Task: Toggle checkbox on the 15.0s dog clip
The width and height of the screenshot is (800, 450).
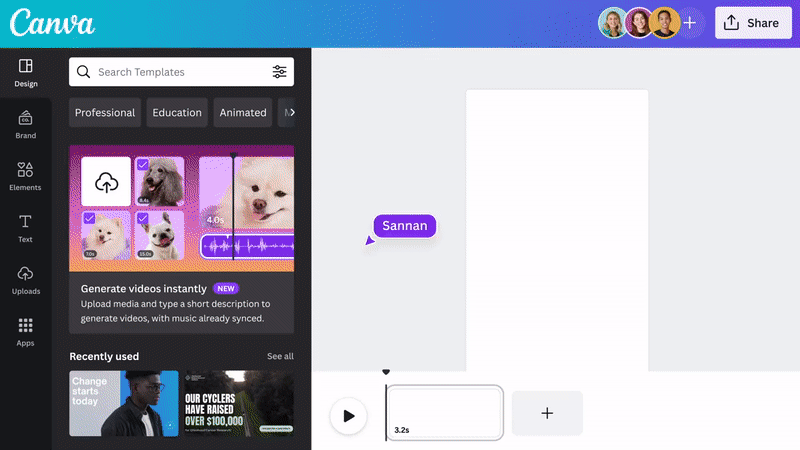Action: pyautogui.click(x=143, y=218)
